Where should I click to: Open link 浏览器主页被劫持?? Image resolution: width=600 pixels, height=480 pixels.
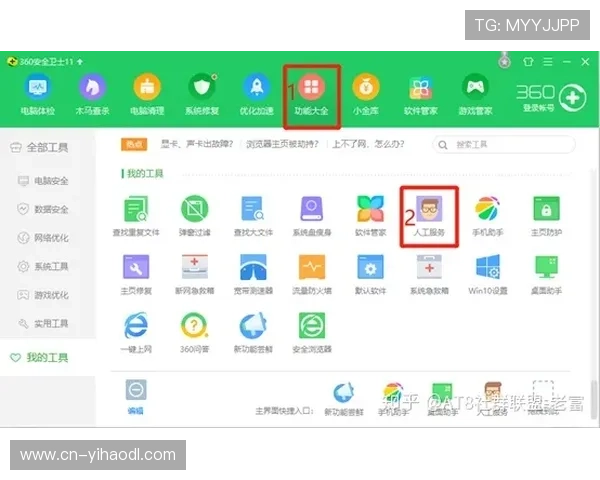click(282, 144)
